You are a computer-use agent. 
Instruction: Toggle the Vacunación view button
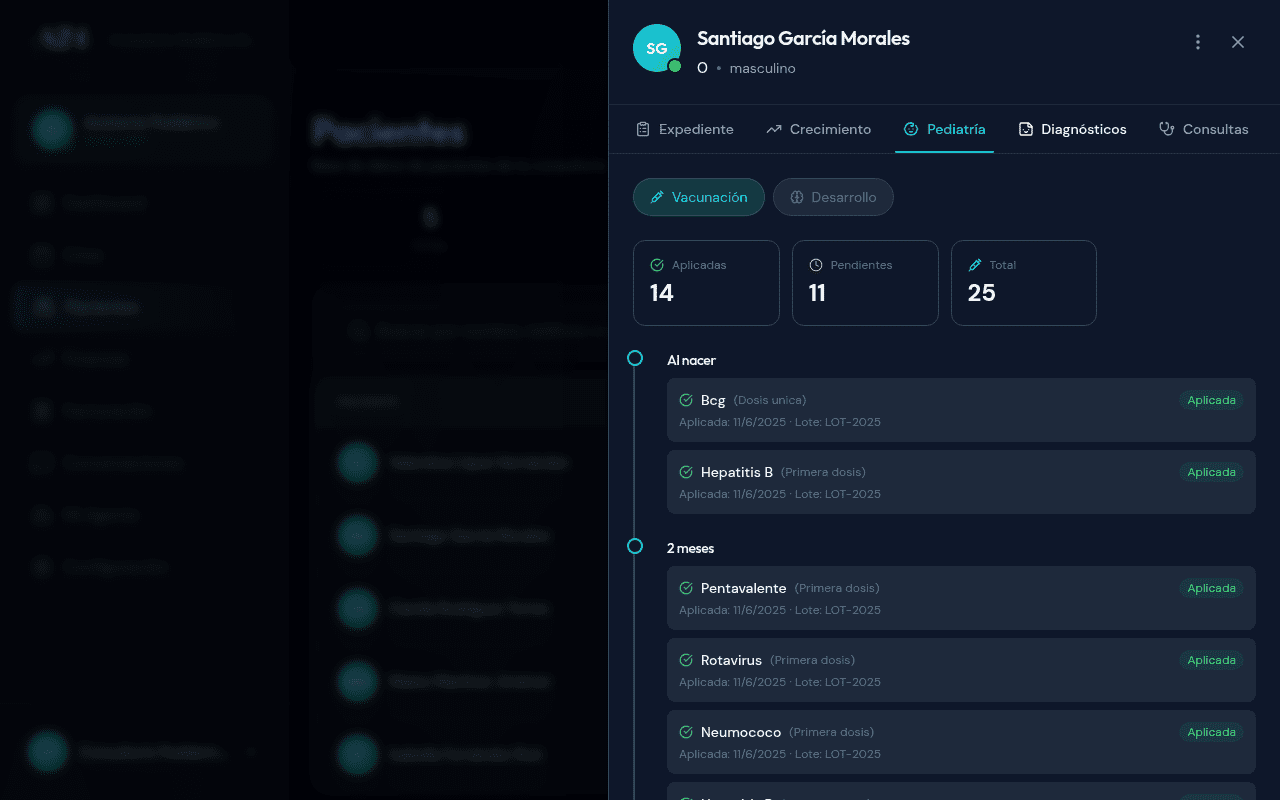[698, 197]
